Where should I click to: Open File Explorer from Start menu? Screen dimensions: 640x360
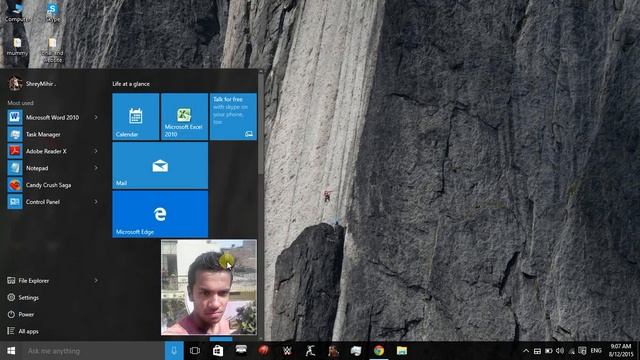29,280
